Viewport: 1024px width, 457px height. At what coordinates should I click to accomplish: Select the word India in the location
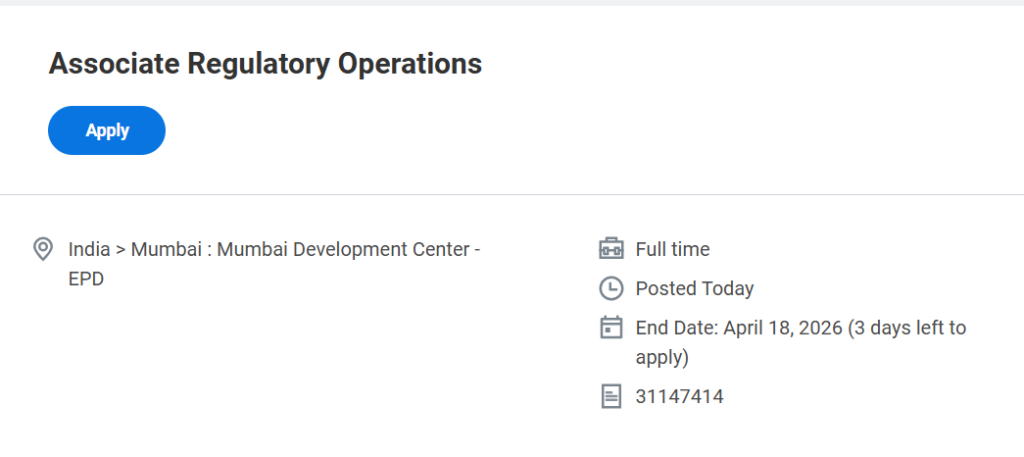pyautogui.click(x=91, y=249)
